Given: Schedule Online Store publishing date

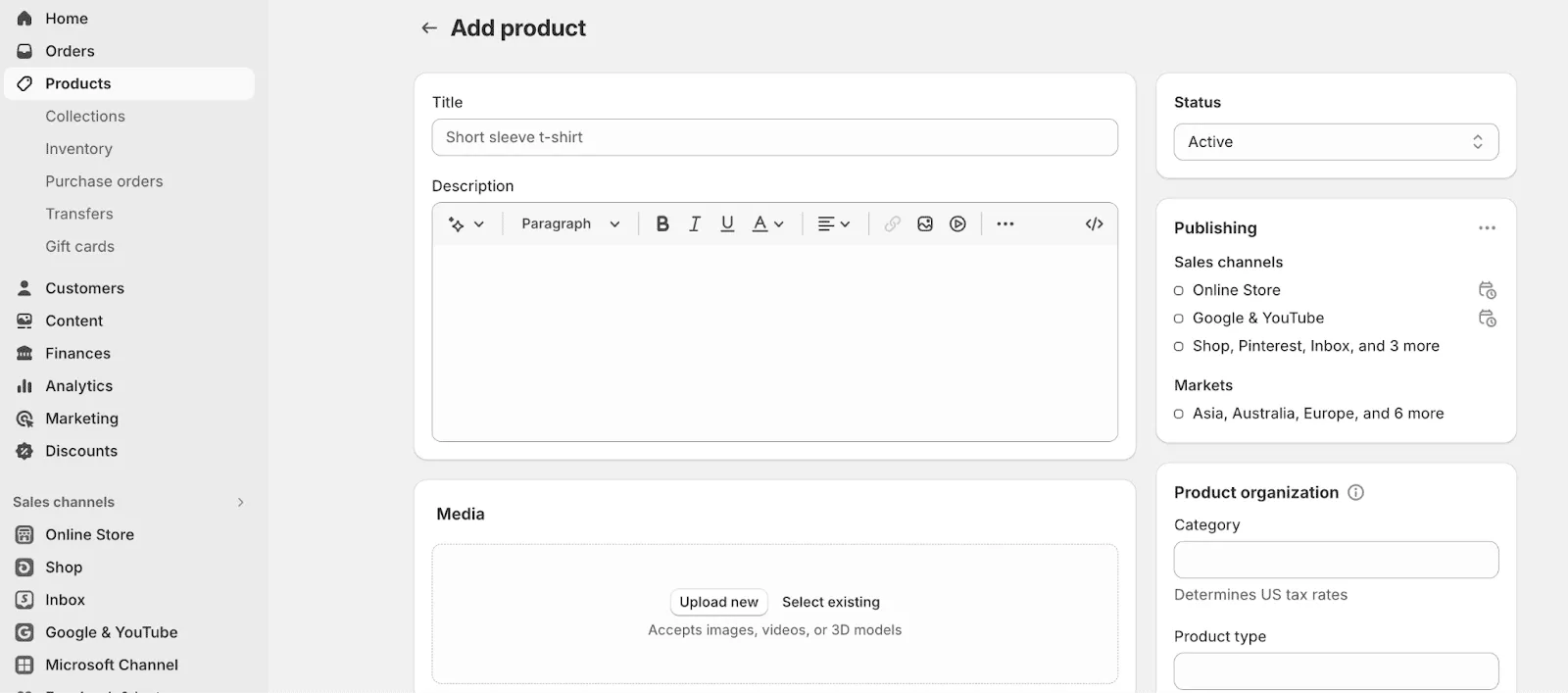Looking at the screenshot, I should (x=1487, y=290).
